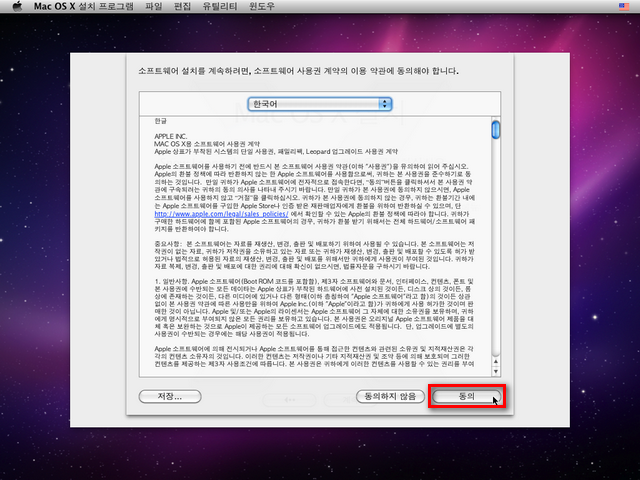Open the 유틸리티 menu

click(x=220, y=7)
